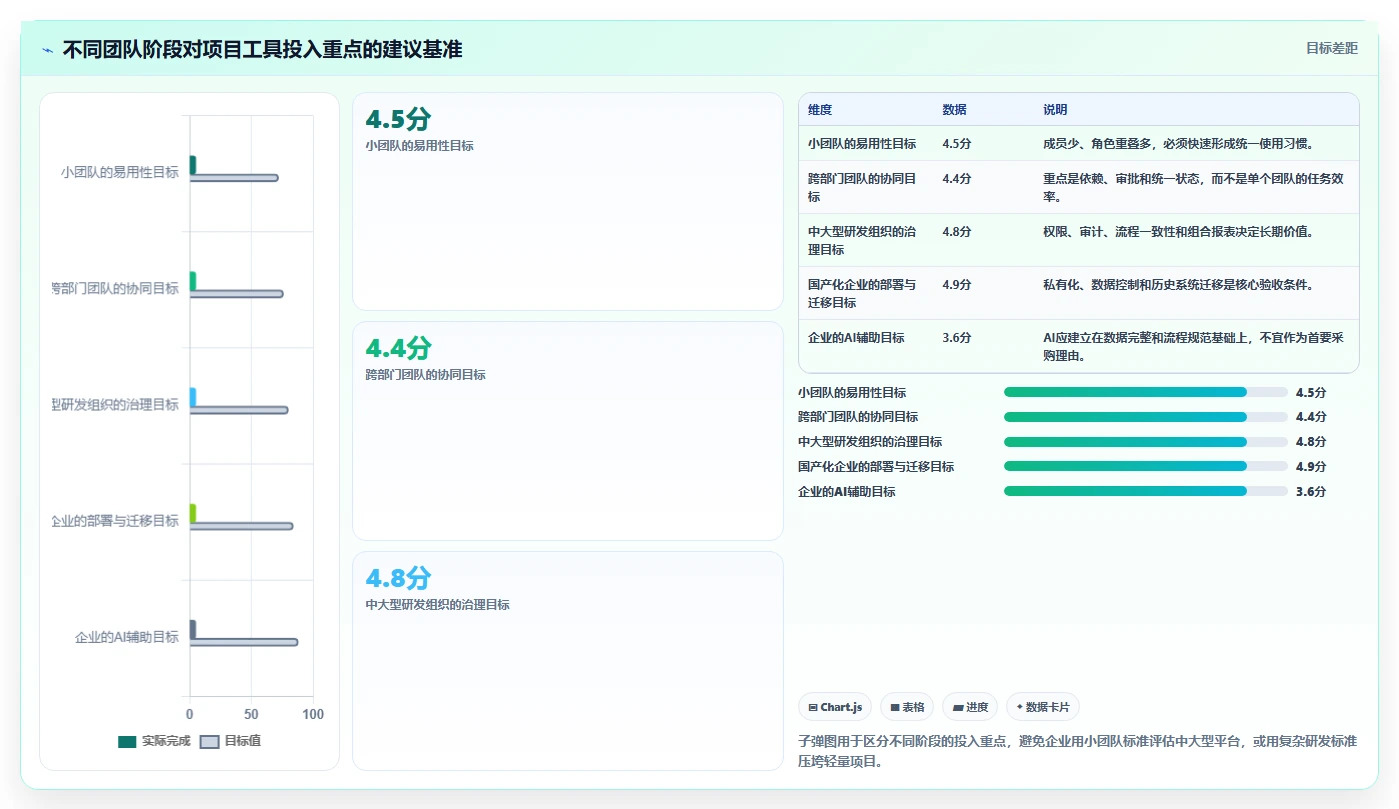Click the chart target bar for 跨部门团队的协同目标
Image resolution: width=1399 pixels, height=809 pixels.
click(237, 294)
